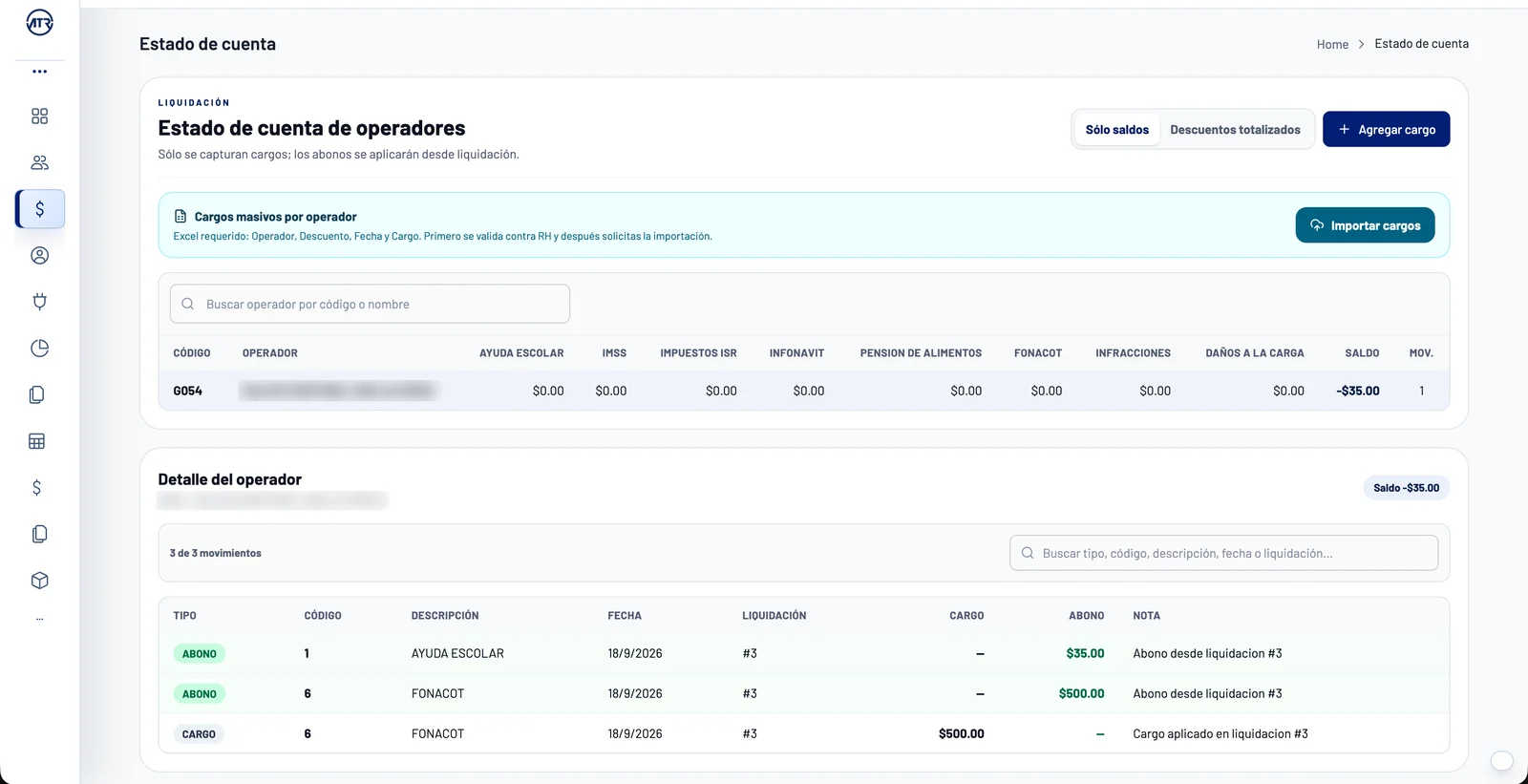1528x784 pixels.
Task: Switch to Descuentos totalizados view
Action: [x=1235, y=130]
